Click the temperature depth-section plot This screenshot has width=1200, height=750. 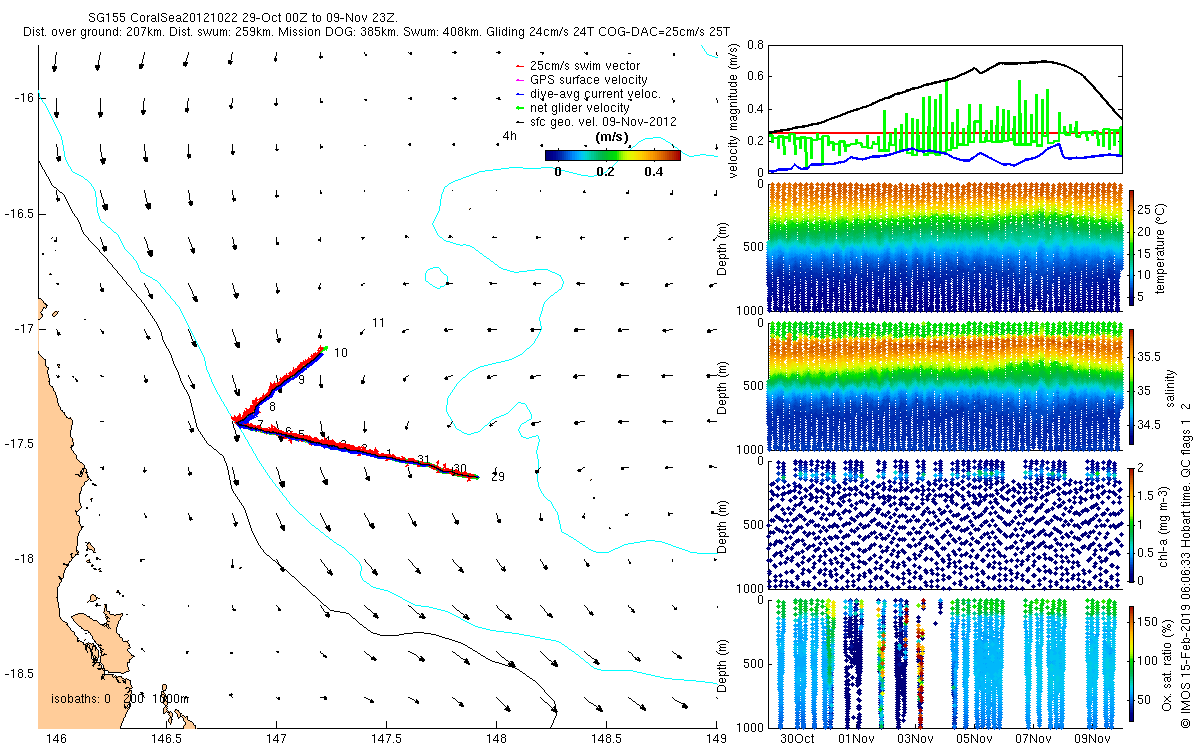944,247
